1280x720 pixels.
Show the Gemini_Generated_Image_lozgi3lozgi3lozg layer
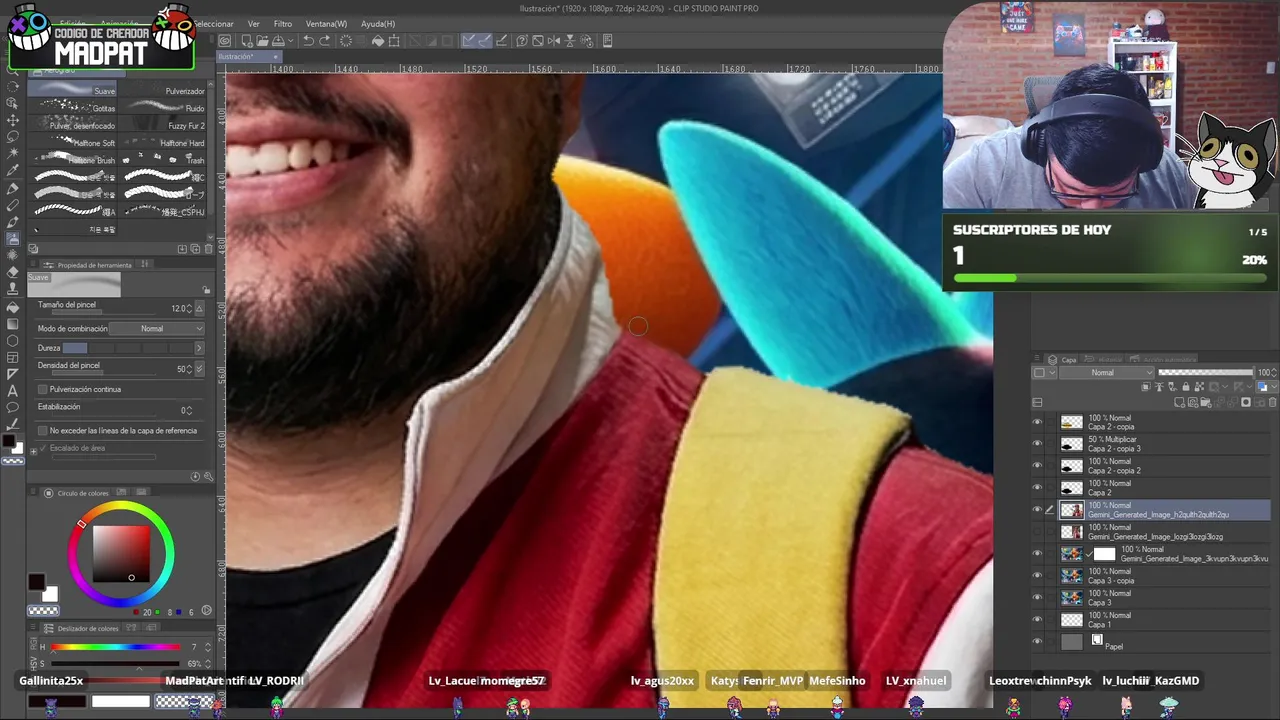pos(1037,532)
